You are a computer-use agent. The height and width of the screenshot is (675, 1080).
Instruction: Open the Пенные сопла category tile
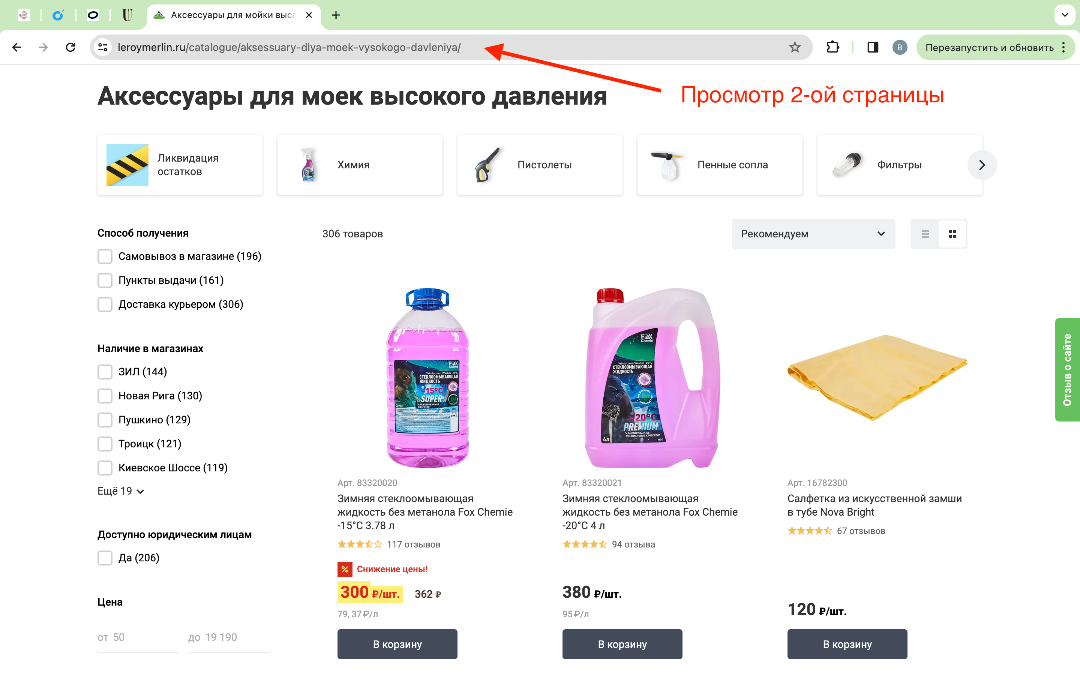(719, 165)
